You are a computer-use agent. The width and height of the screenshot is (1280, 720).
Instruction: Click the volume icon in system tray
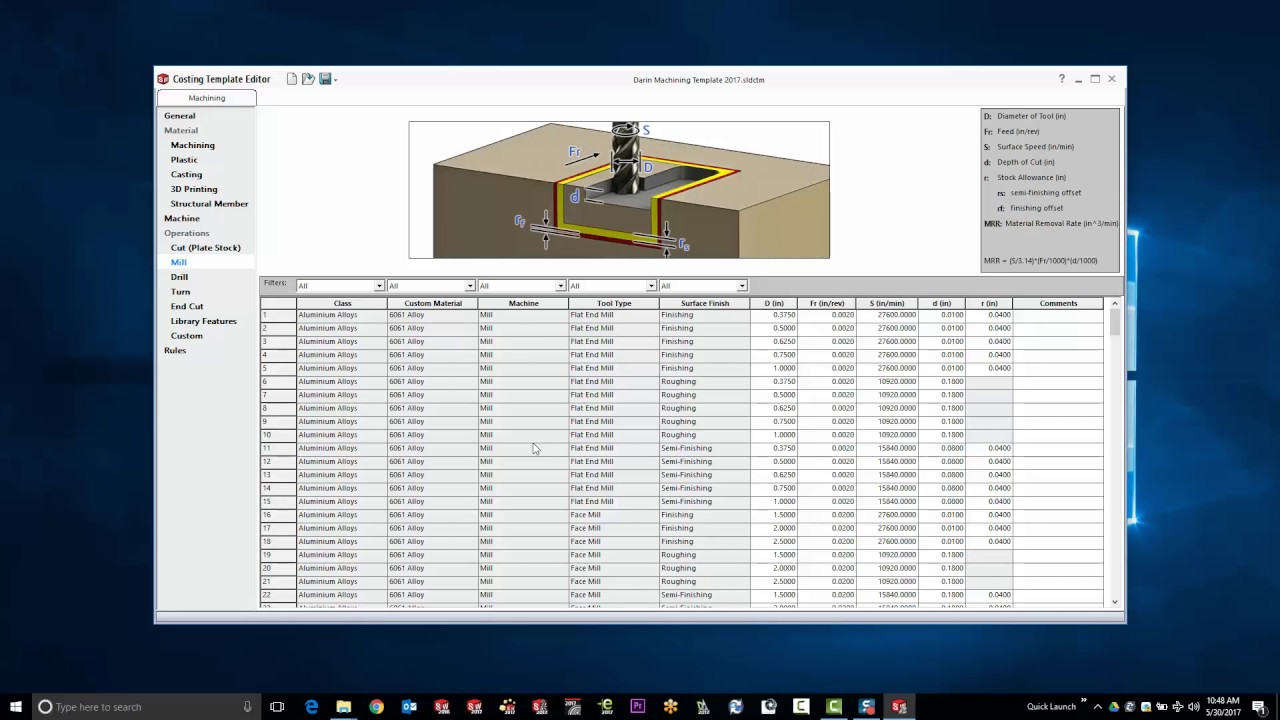(1193, 707)
